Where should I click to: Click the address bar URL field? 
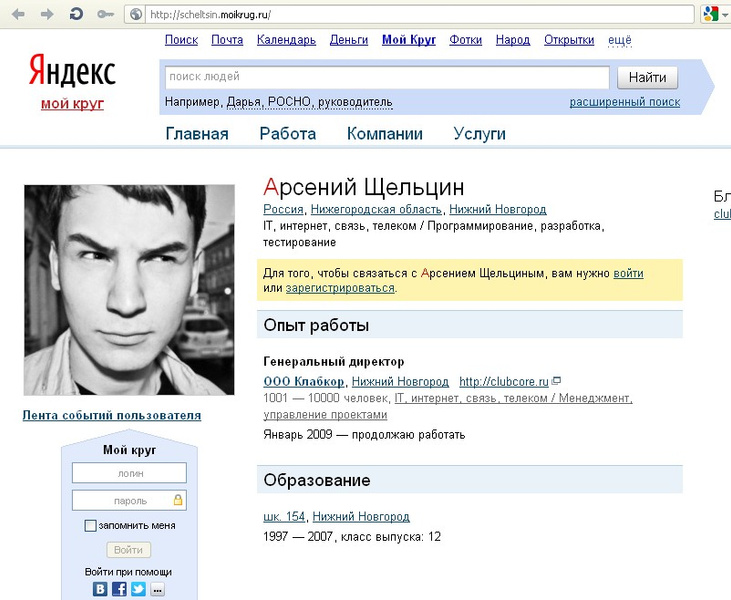point(420,14)
